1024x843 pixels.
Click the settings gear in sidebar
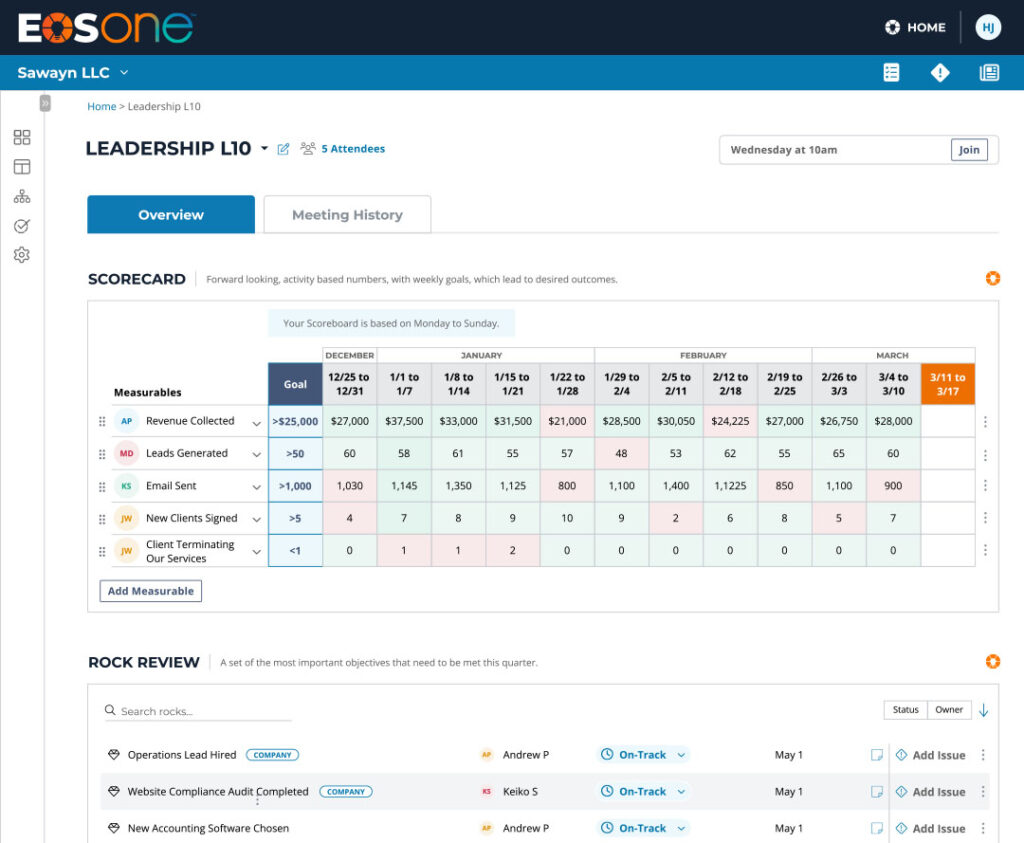[22, 255]
